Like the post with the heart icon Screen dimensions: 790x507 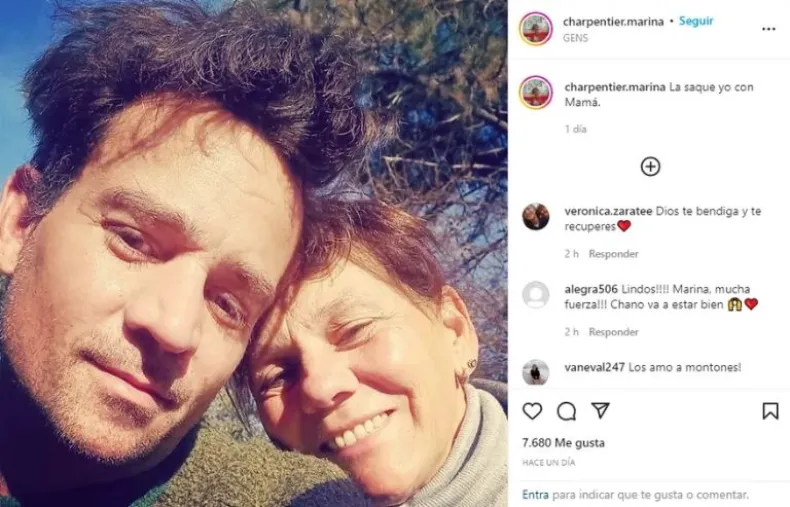[532, 411]
